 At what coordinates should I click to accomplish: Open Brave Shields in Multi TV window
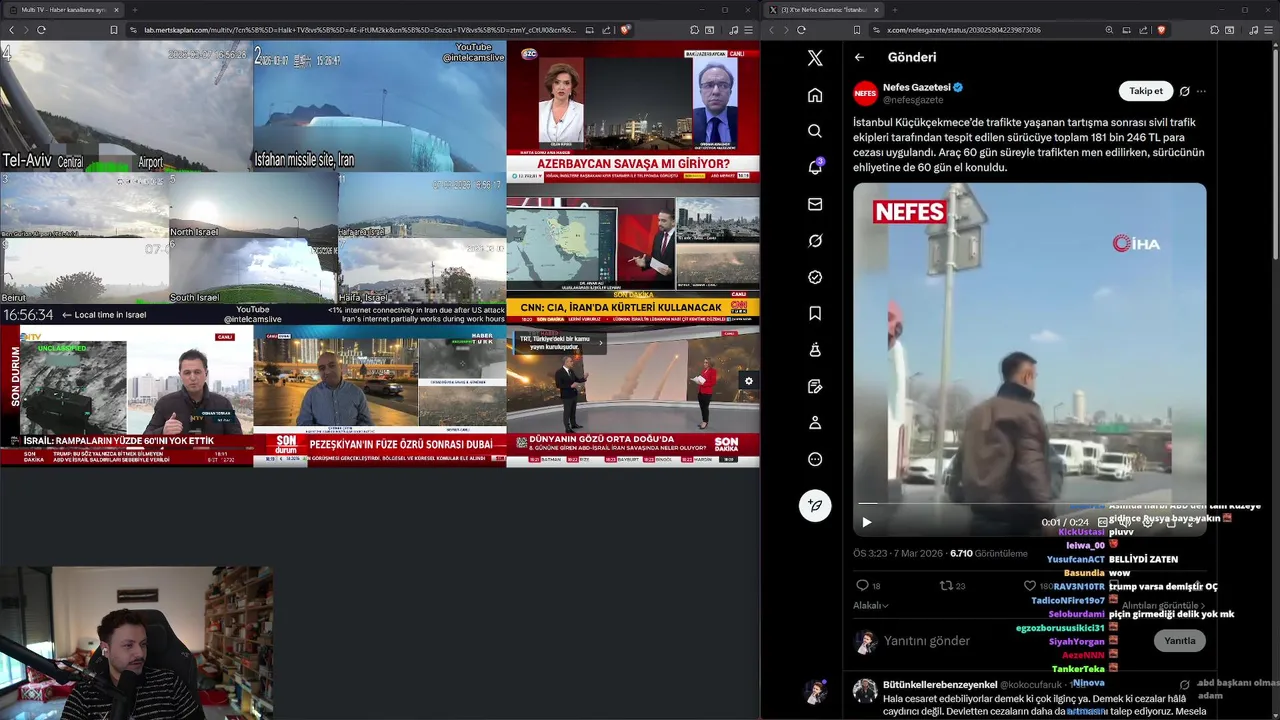tap(625, 30)
